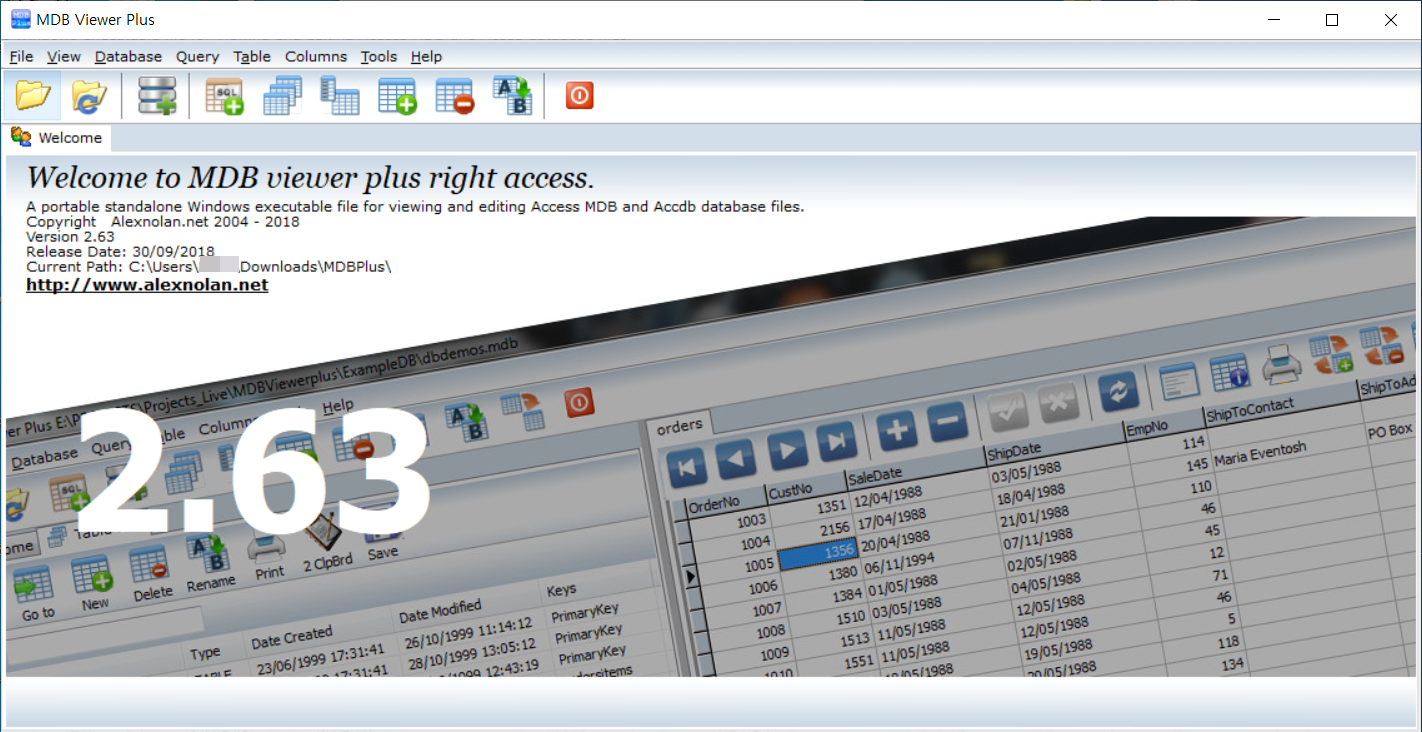Open the Columns menu
The height and width of the screenshot is (732, 1422).
[x=316, y=57]
